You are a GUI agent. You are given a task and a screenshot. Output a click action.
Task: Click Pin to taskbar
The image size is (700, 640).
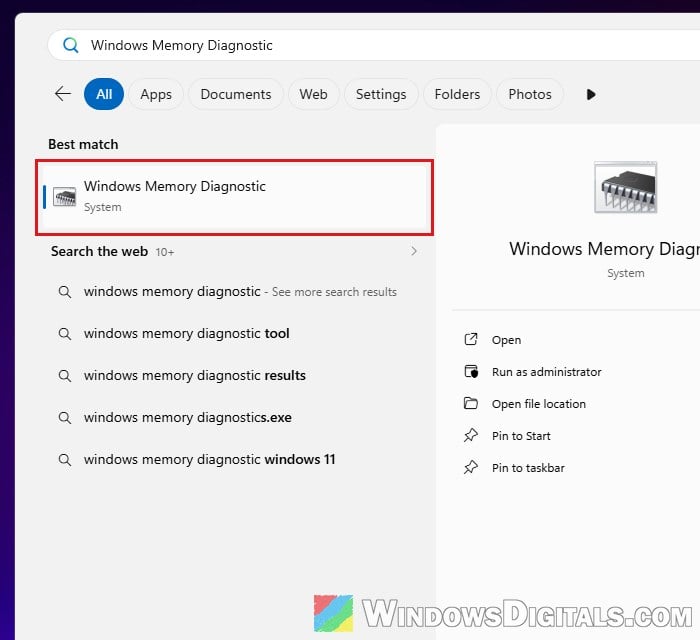[528, 468]
